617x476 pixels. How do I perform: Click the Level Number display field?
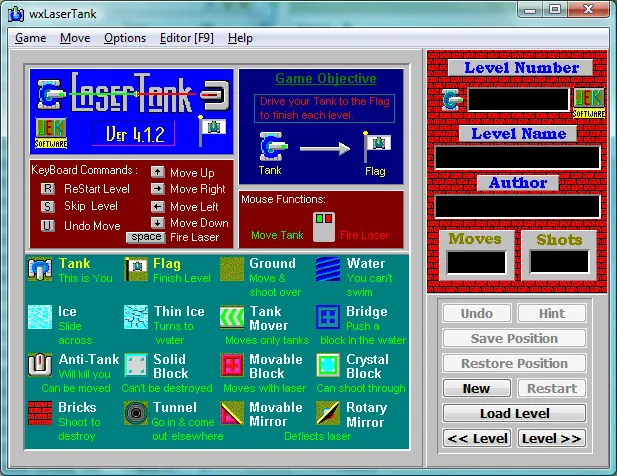[518, 99]
